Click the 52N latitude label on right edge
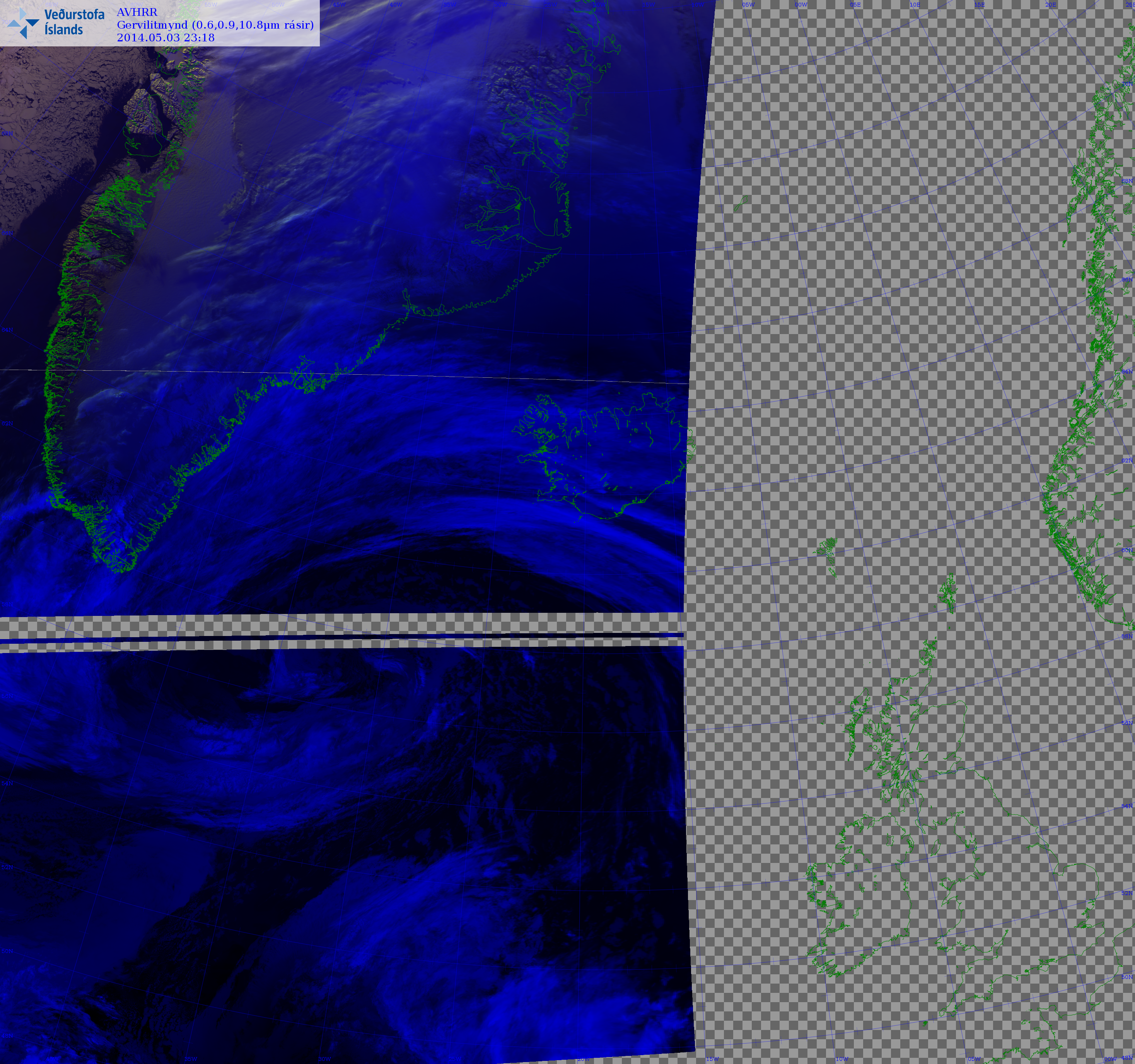This screenshot has width=1135, height=1064. tap(1126, 893)
